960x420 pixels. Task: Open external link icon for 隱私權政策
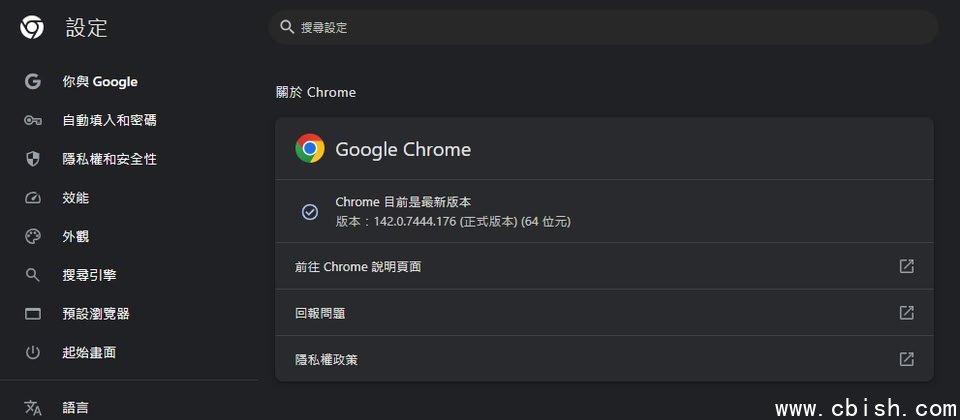[x=906, y=359]
